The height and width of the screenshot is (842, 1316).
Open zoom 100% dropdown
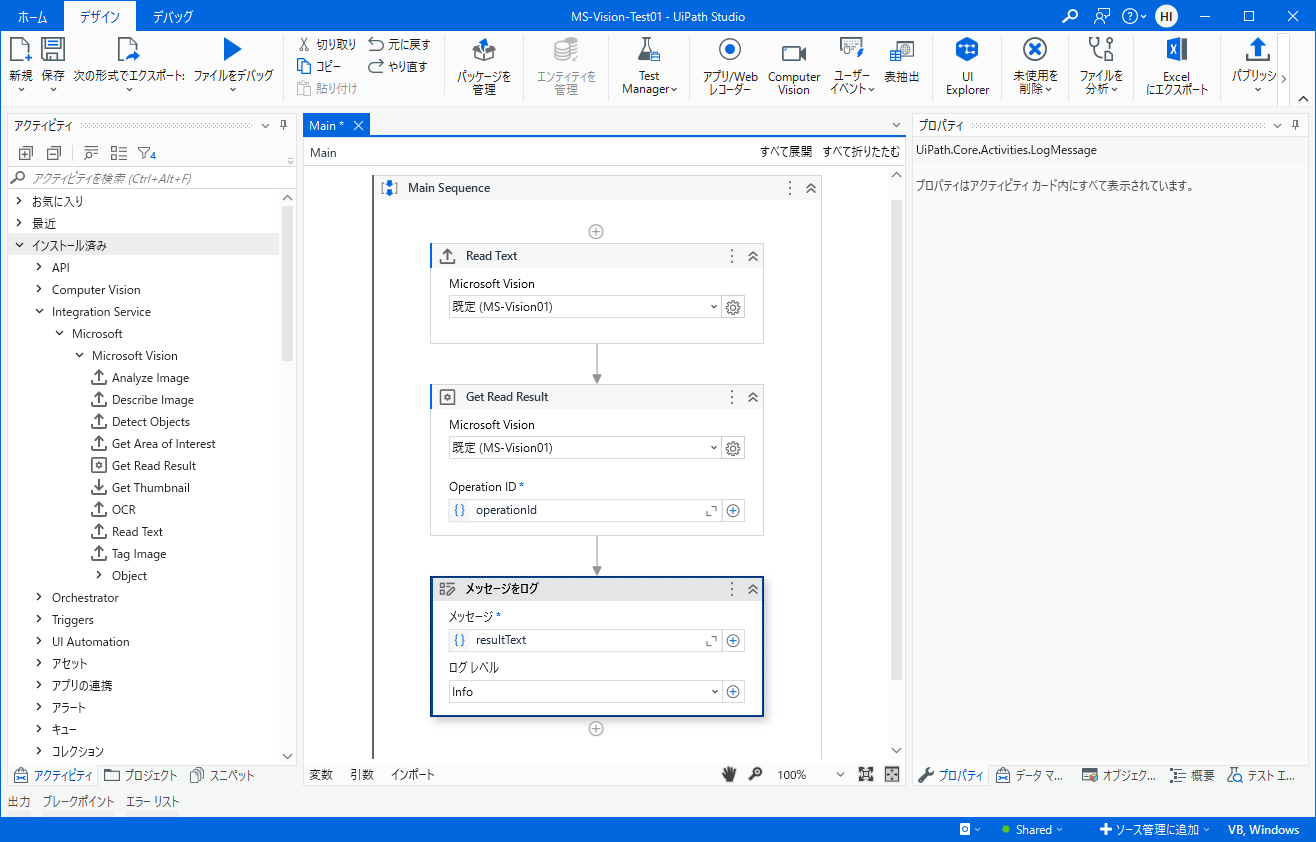[838, 774]
